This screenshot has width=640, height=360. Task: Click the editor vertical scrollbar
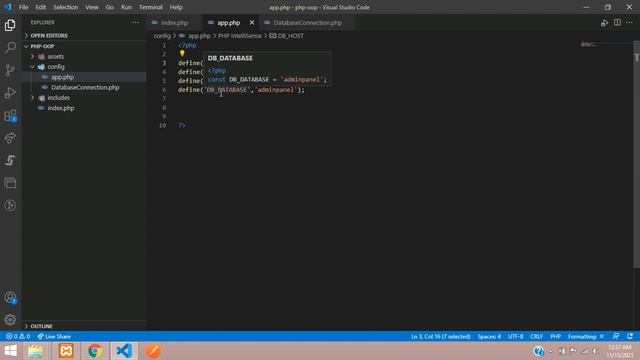[636, 154]
